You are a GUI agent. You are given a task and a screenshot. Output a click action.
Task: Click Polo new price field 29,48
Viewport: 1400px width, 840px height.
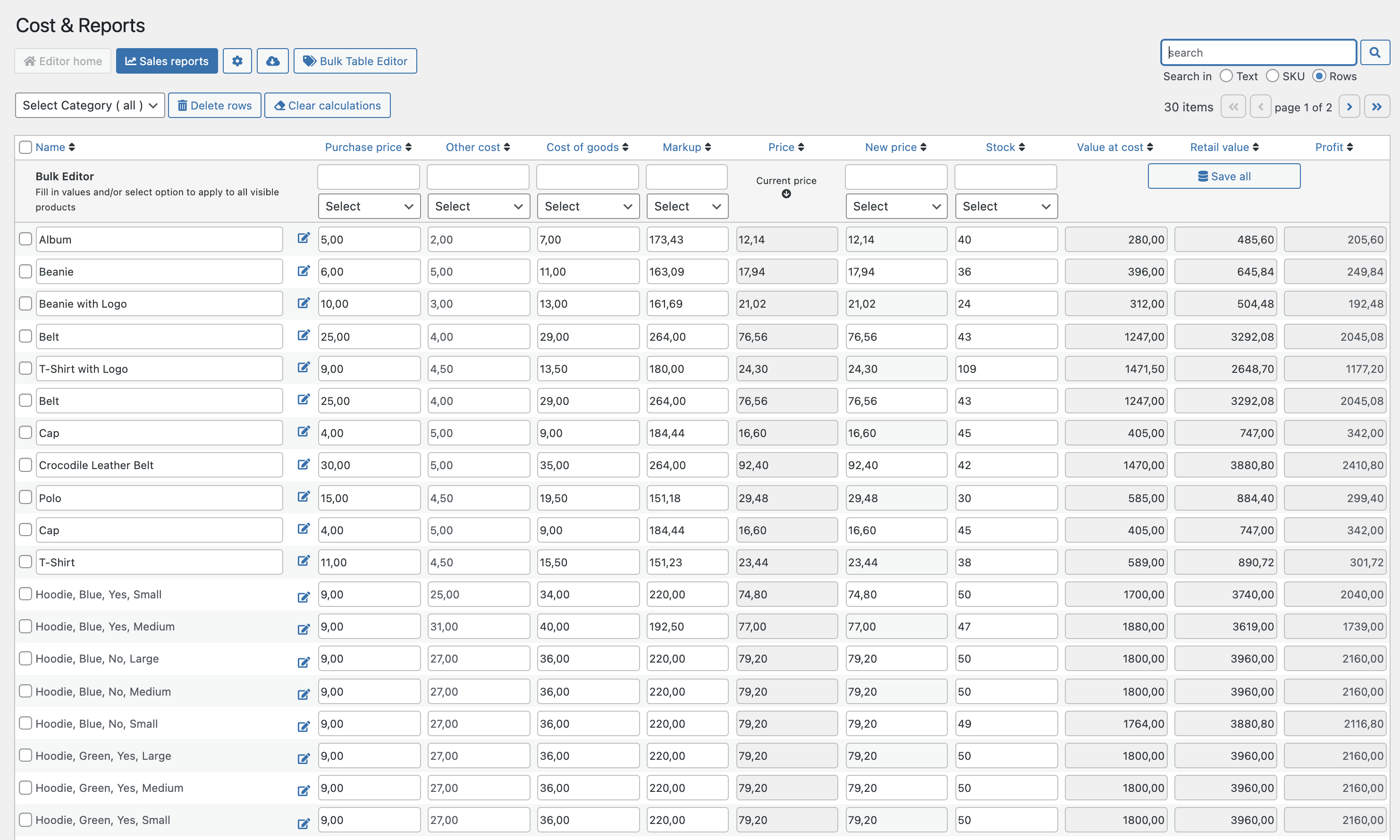tap(897, 498)
